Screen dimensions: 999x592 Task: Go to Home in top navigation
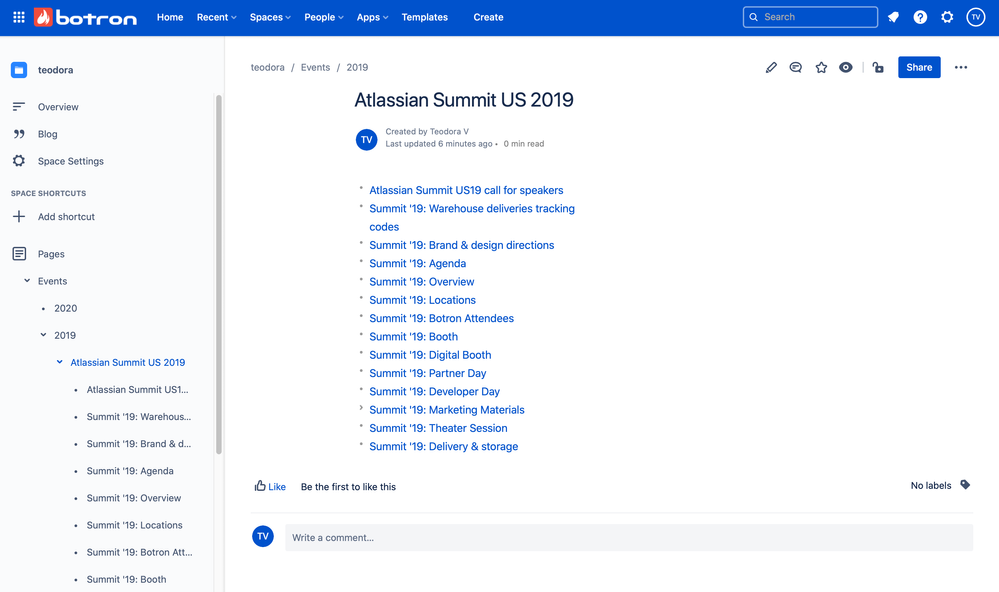pos(170,17)
